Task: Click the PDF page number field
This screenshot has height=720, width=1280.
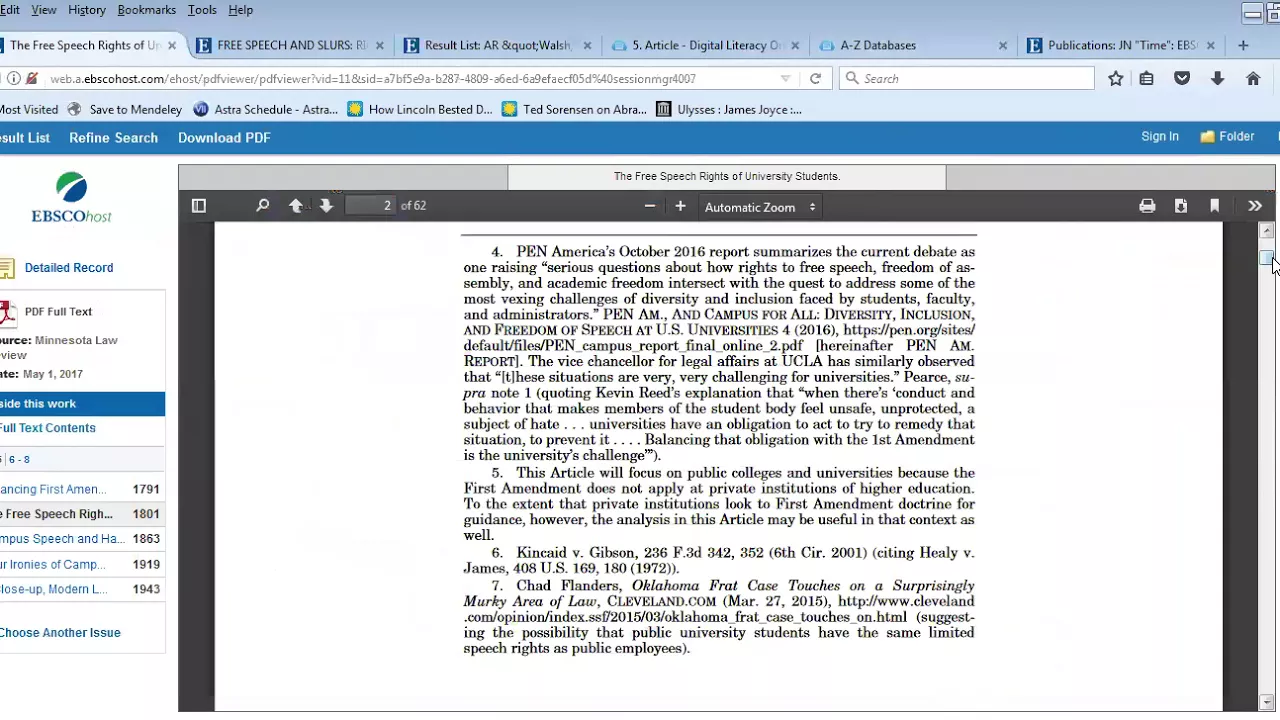Action: click(x=371, y=205)
